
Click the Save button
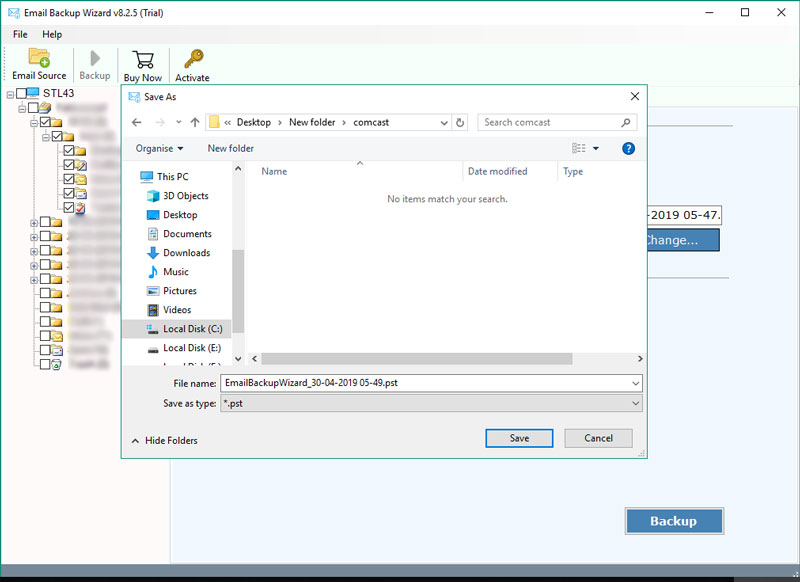tap(519, 438)
